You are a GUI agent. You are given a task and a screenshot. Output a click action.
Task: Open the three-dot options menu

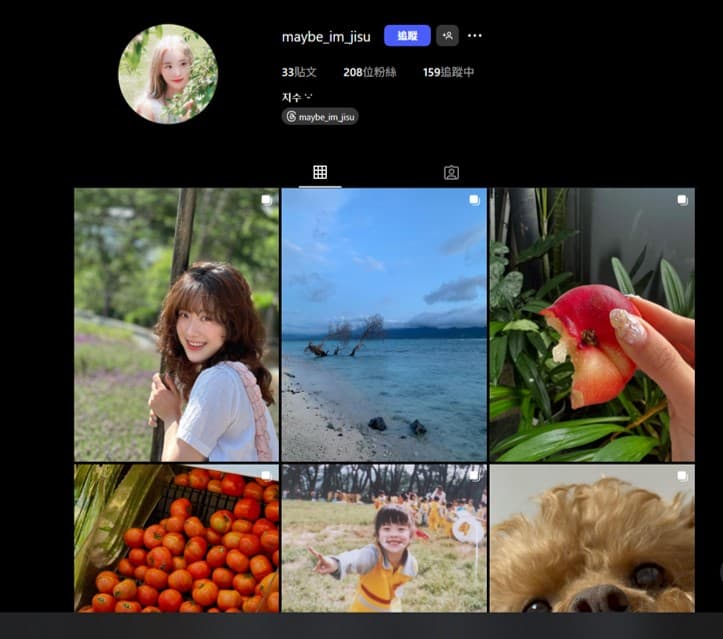[474, 36]
